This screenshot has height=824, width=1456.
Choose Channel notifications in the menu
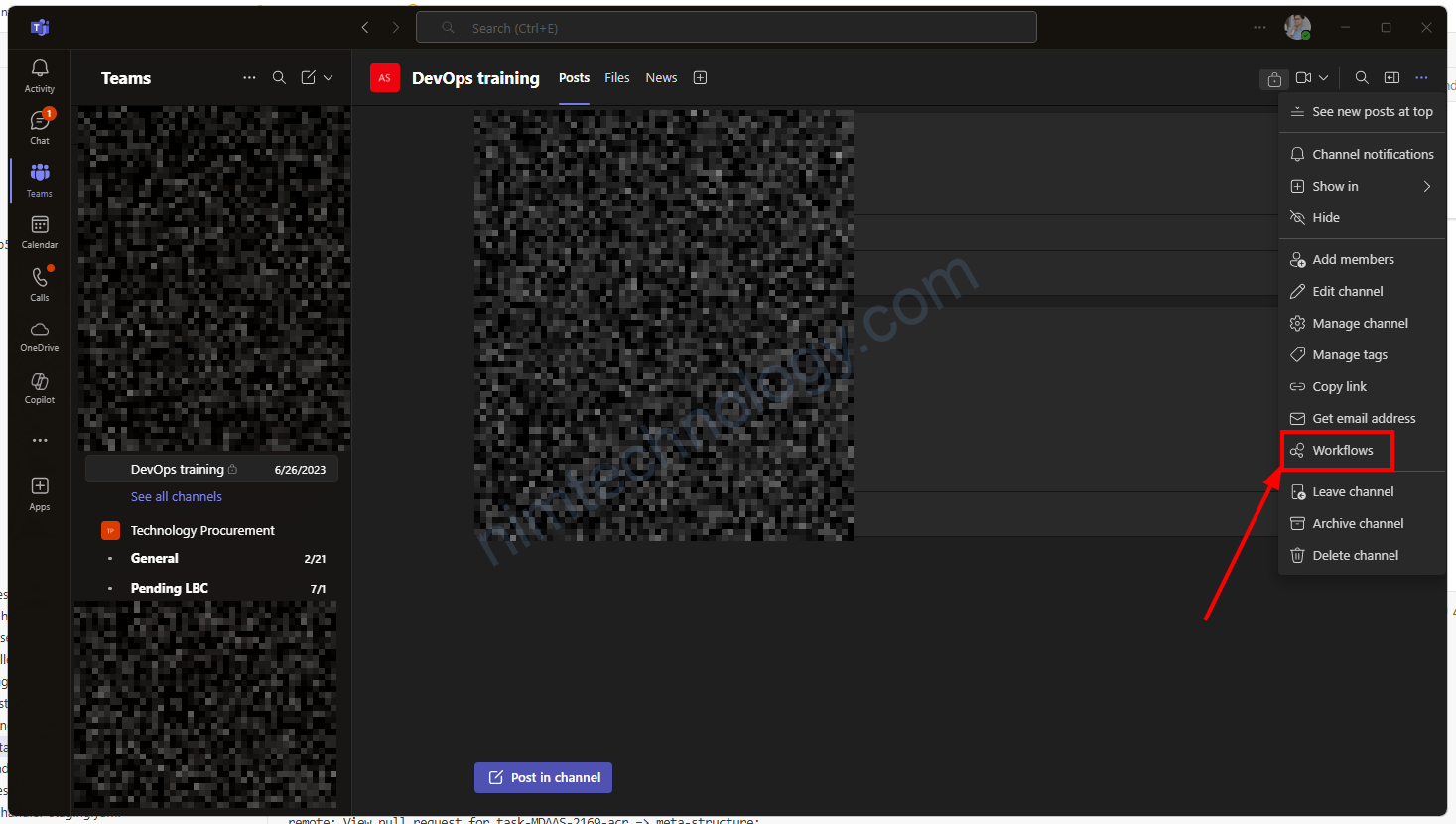click(1372, 155)
